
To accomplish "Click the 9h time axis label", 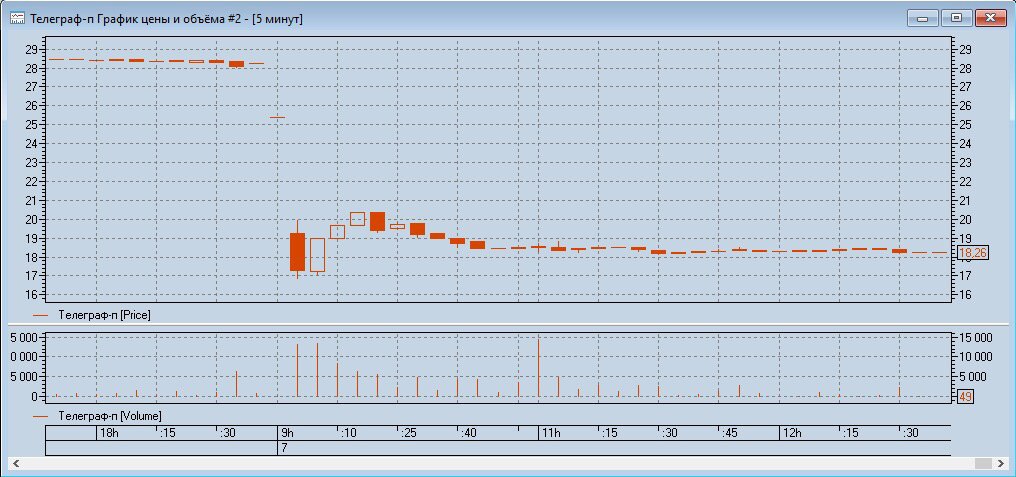I will tap(287, 433).
